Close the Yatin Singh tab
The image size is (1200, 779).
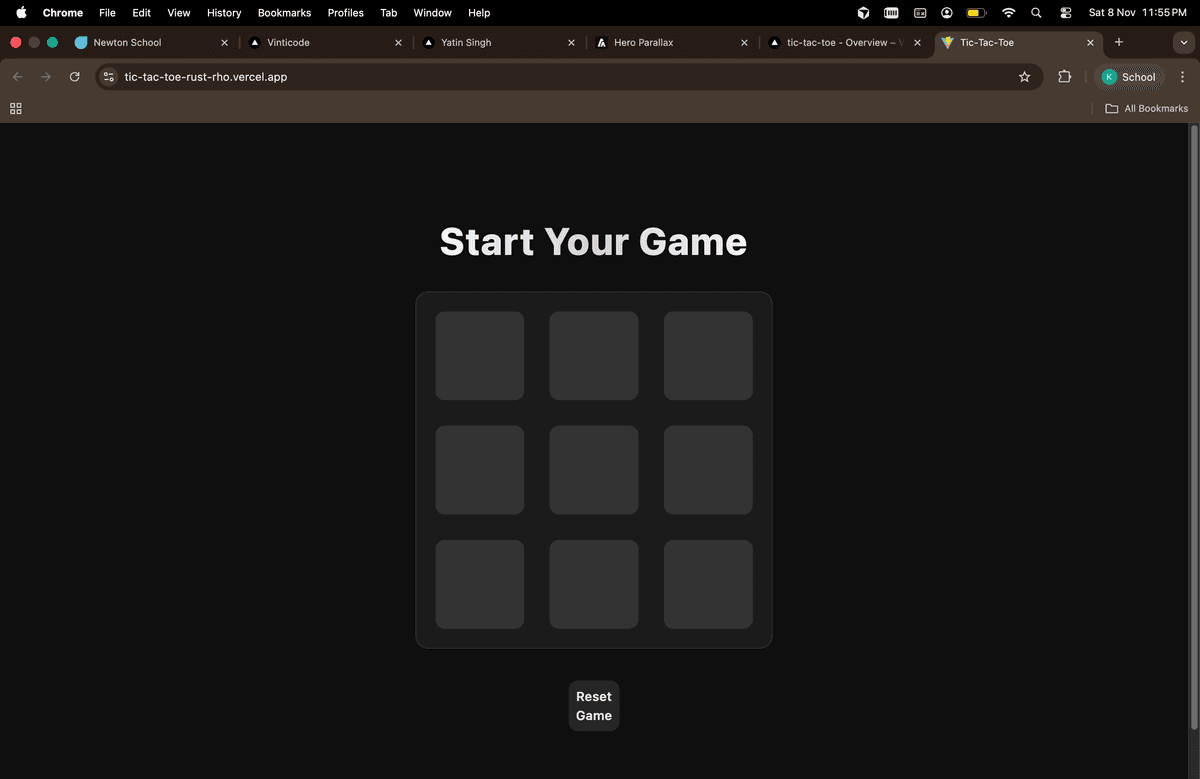tap(571, 43)
